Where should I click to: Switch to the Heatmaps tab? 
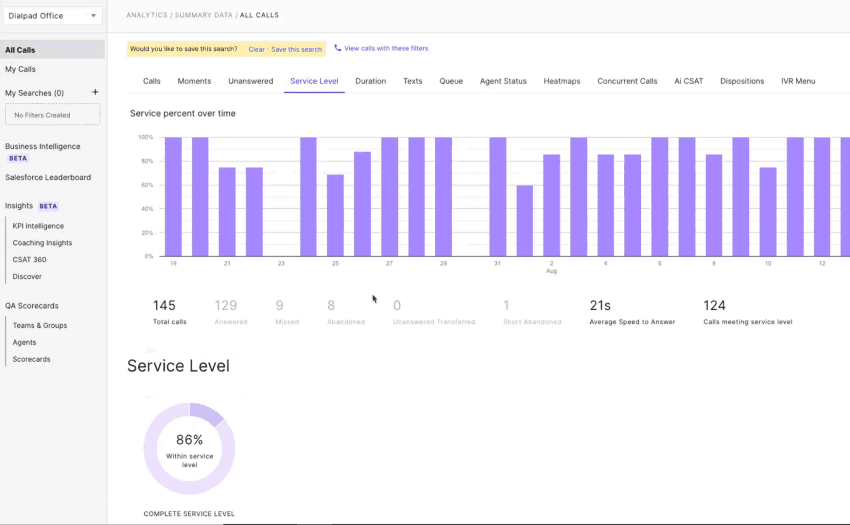point(562,81)
